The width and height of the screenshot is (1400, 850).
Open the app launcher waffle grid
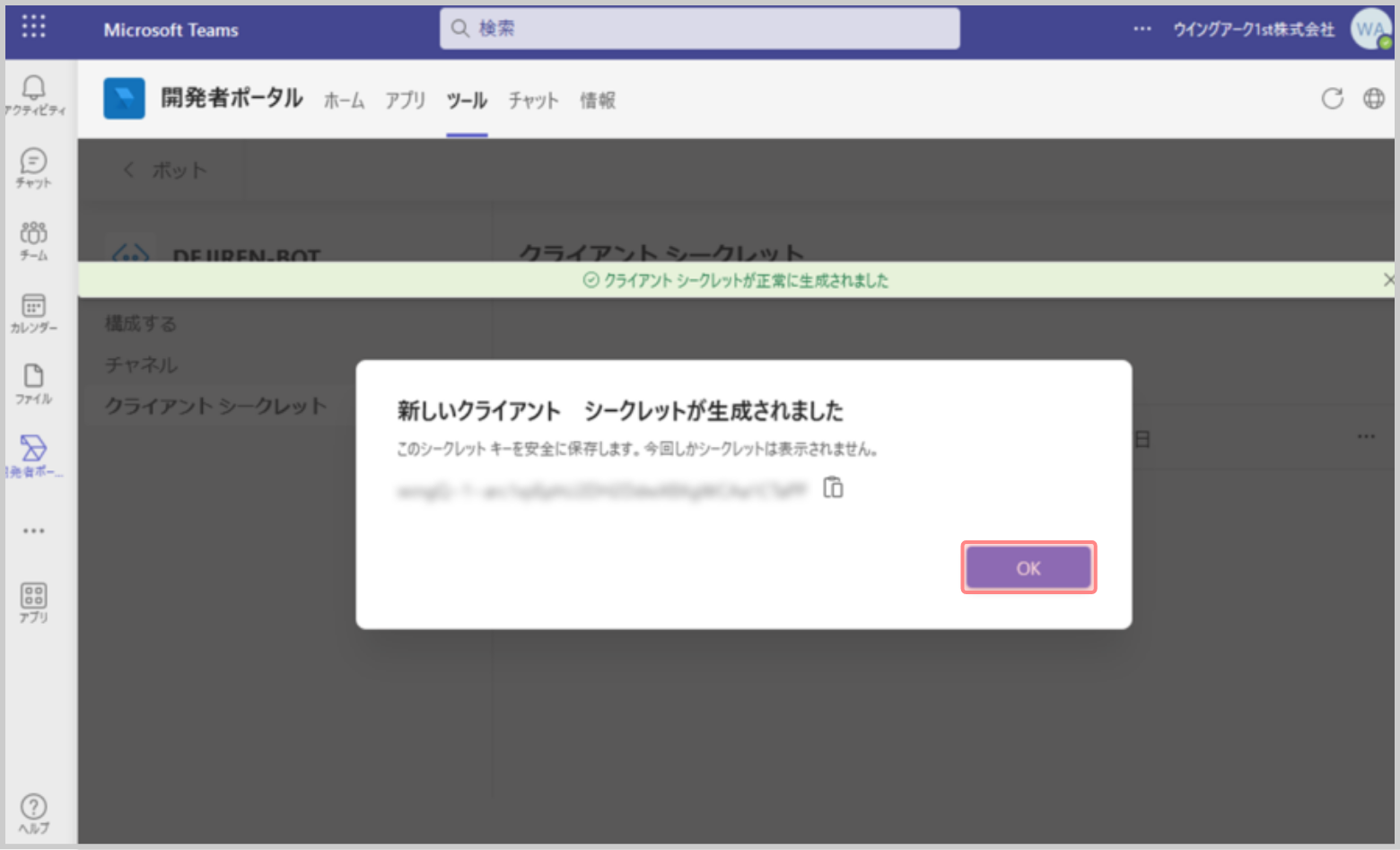click(33, 27)
